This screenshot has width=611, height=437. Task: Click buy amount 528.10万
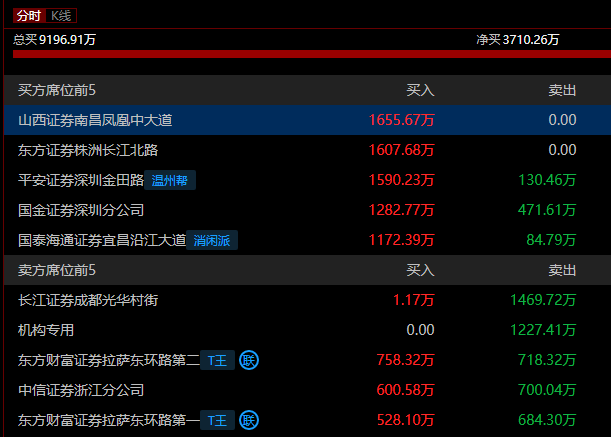click(405, 420)
